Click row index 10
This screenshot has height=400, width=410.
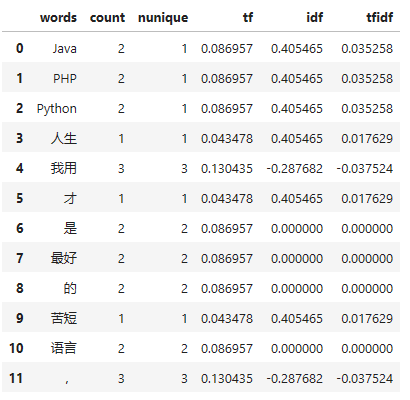click(16, 348)
